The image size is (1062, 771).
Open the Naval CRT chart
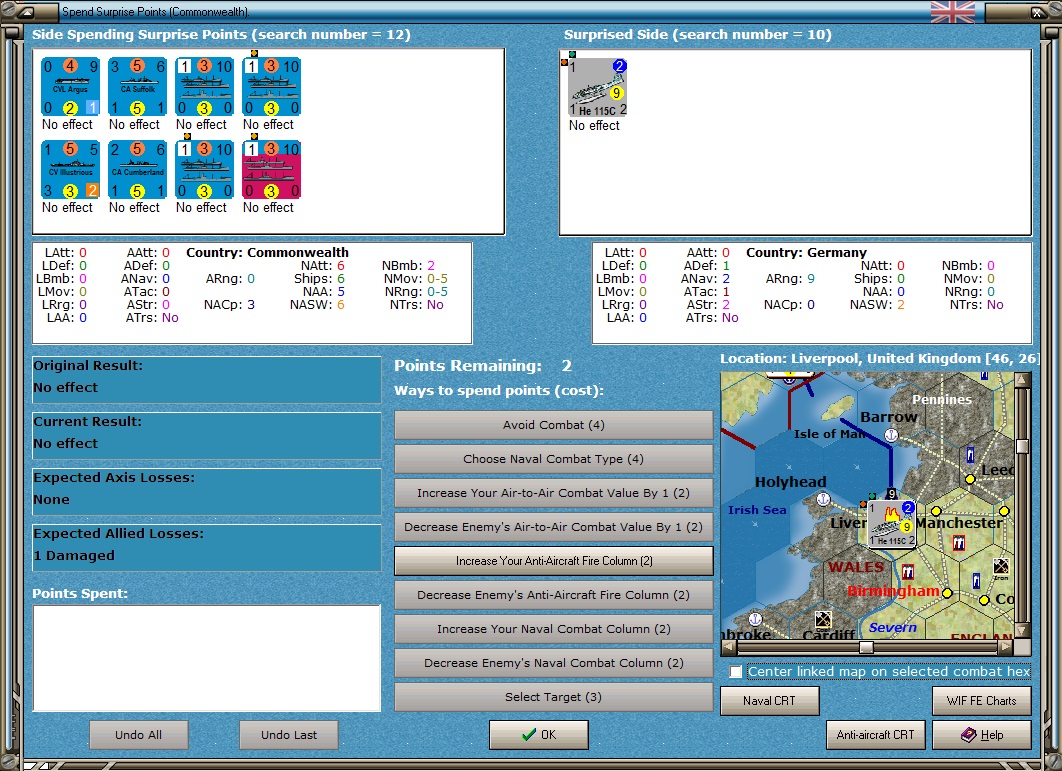point(769,701)
